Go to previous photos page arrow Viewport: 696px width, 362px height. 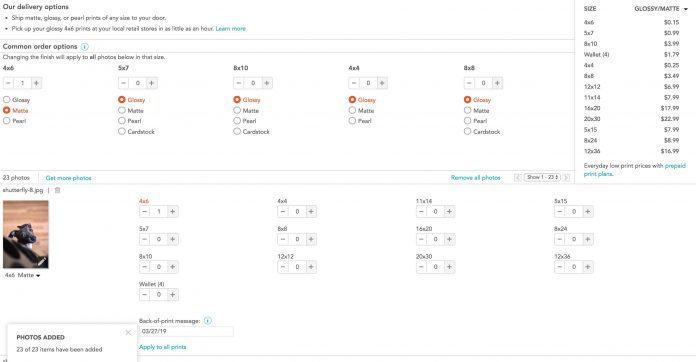(518, 177)
